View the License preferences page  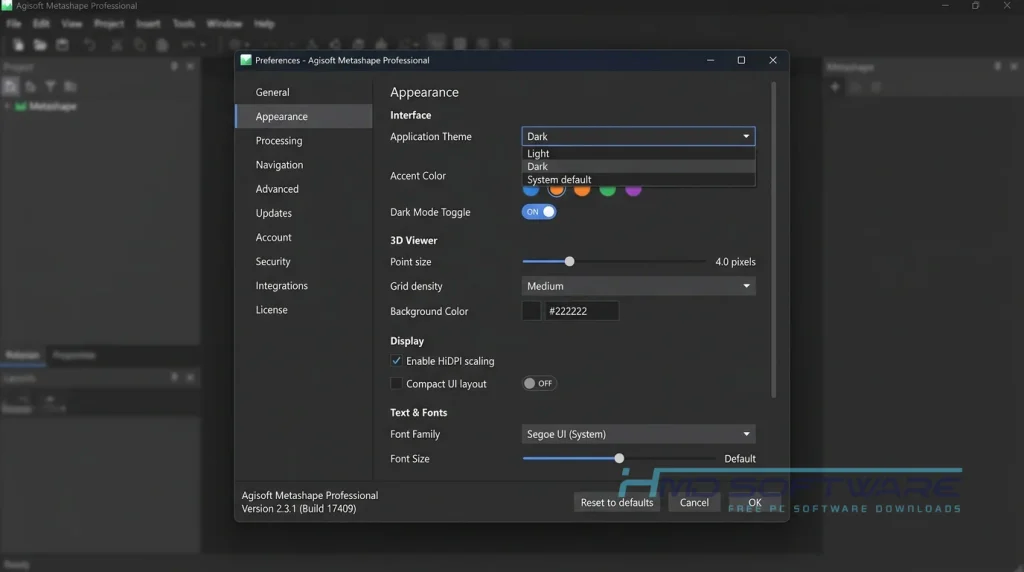304,310
